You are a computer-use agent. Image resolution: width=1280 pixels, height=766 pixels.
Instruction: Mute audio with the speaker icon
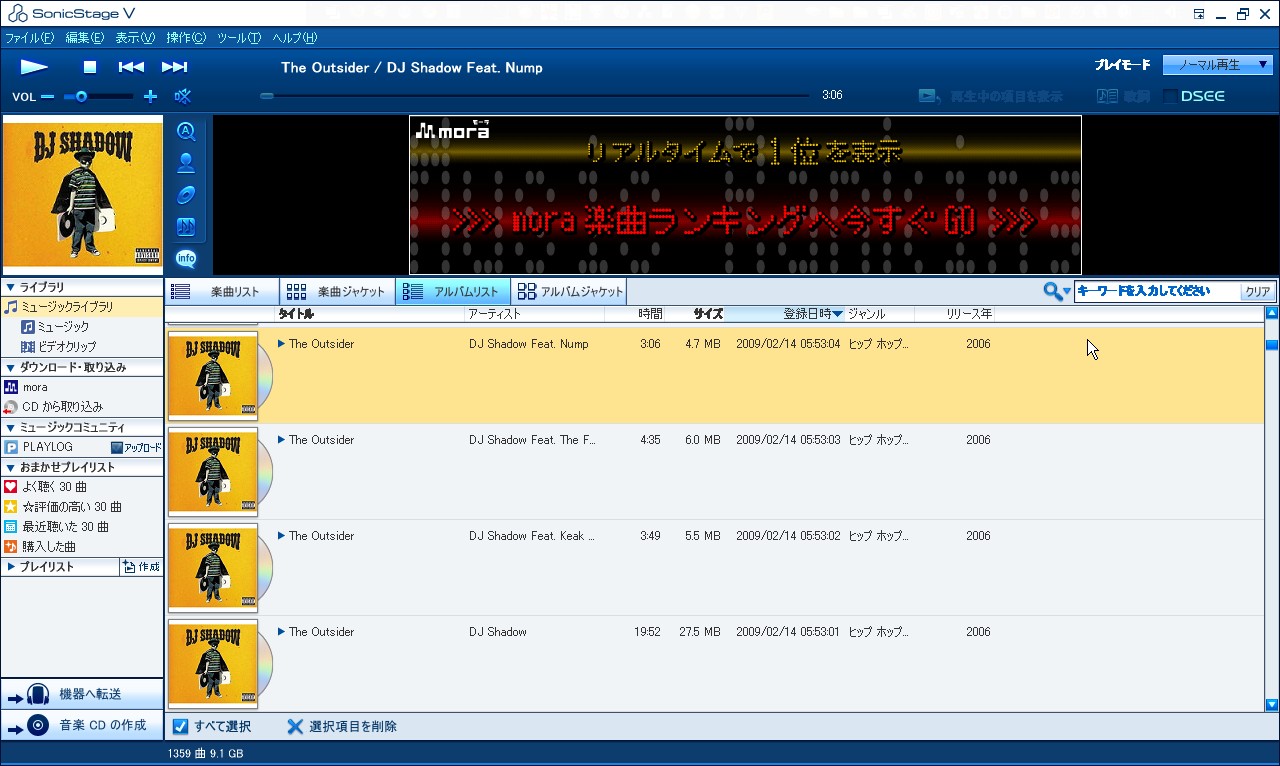(182, 97)
